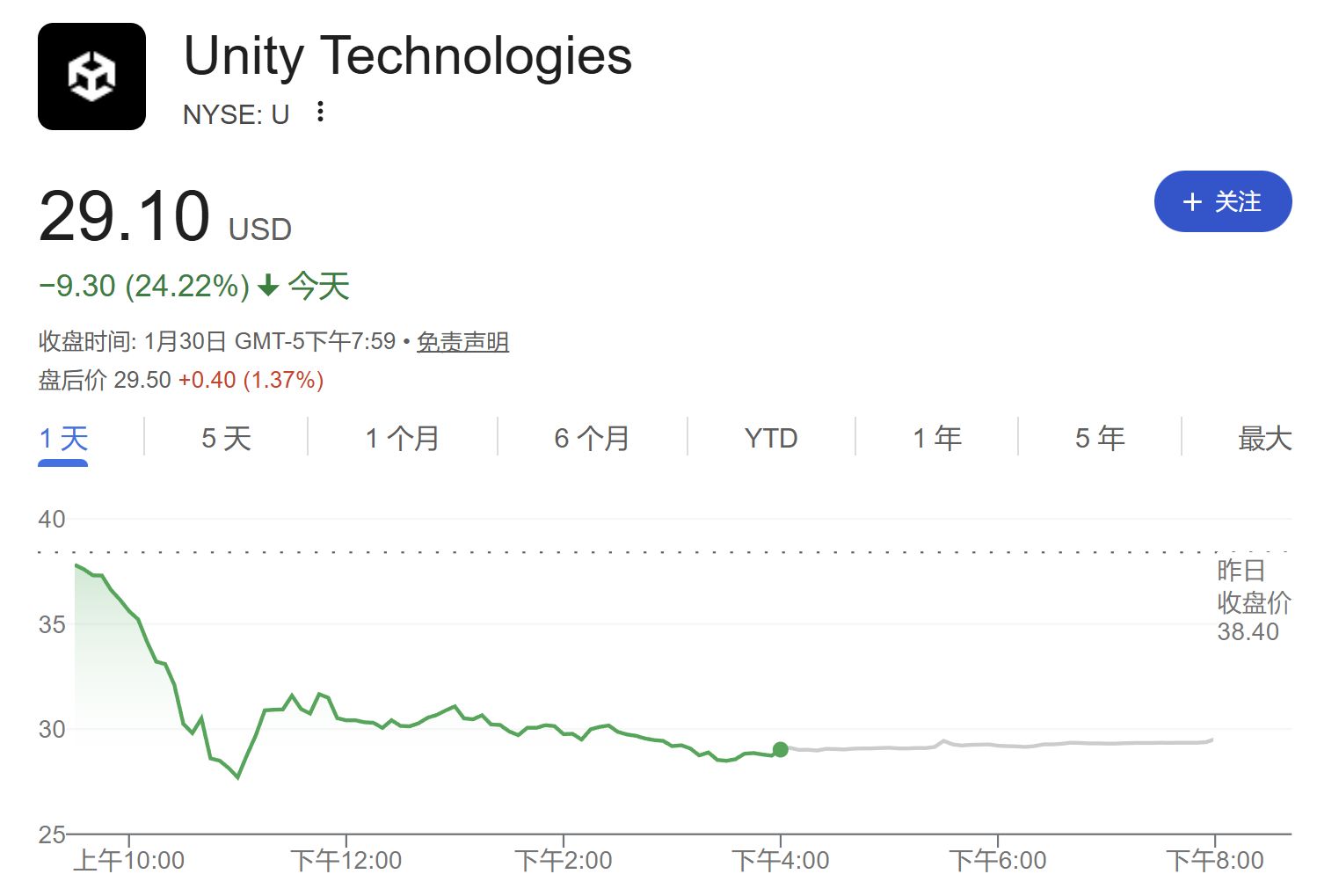Select the 1 天 time range tab
The width and height of the screenshot is (1317, 896).
[x=63, y=438]
